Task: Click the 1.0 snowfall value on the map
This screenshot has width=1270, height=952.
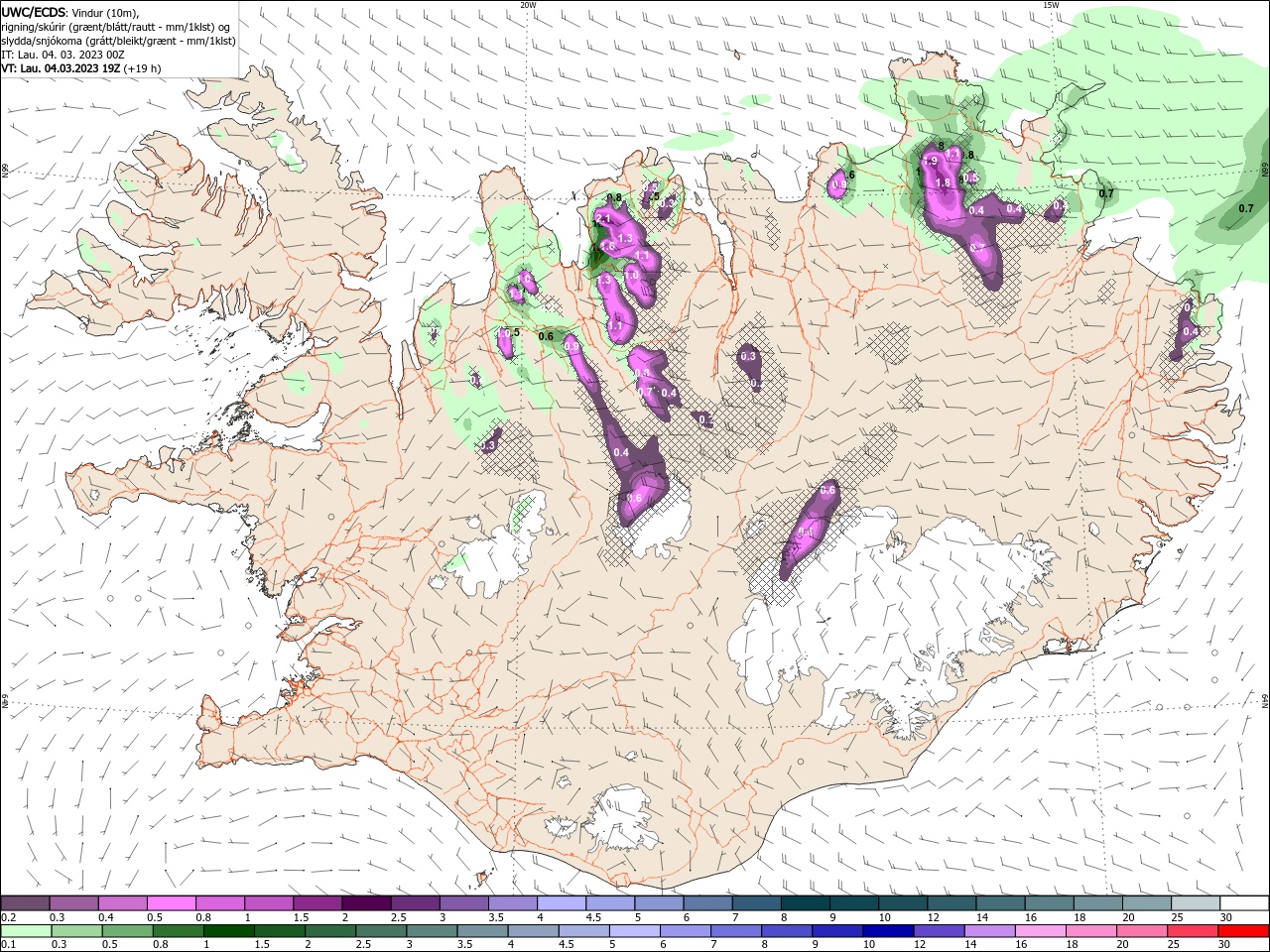Action: [x=631, y=276]
